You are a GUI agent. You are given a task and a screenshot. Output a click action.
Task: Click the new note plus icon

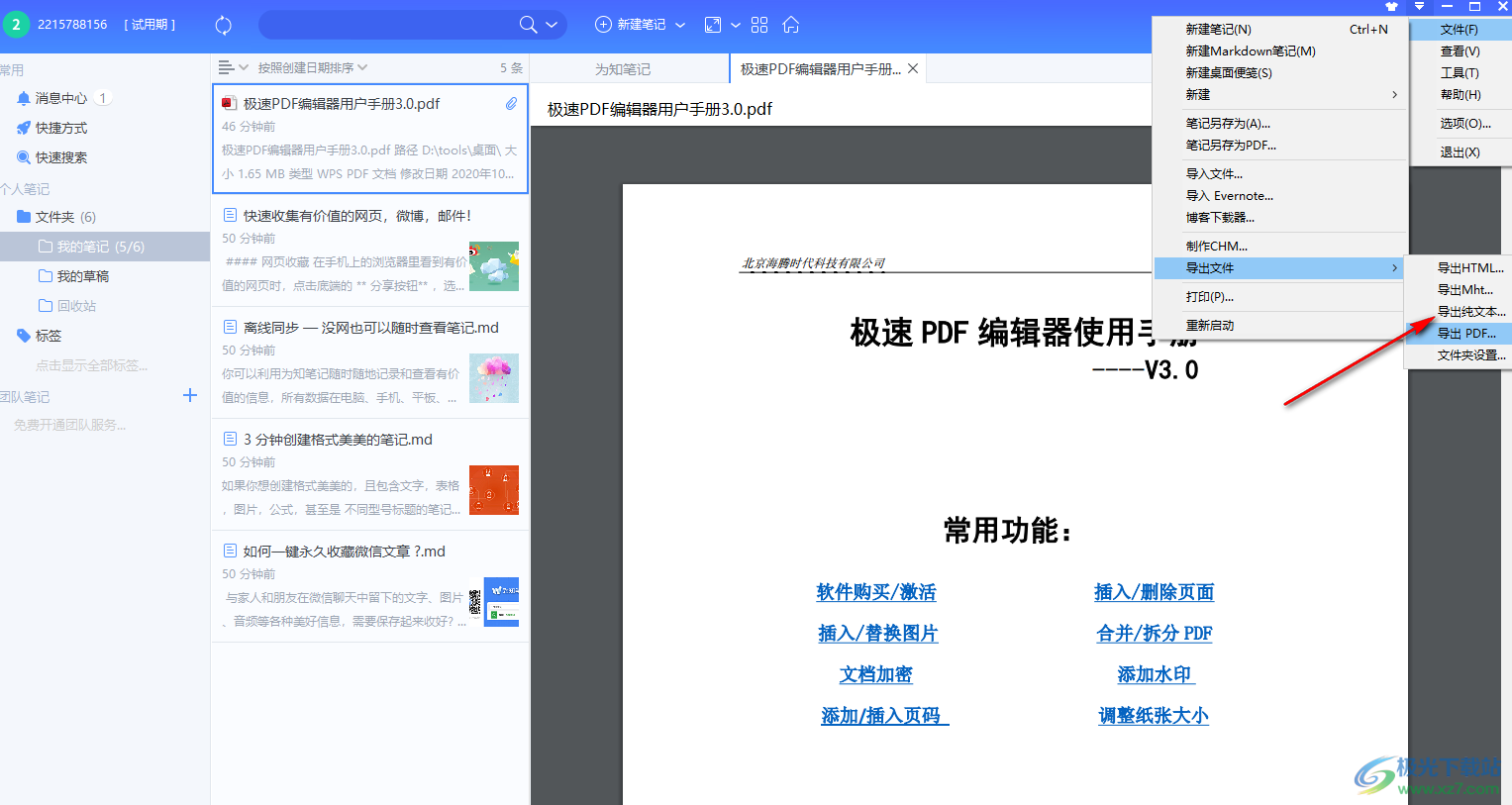603,25
